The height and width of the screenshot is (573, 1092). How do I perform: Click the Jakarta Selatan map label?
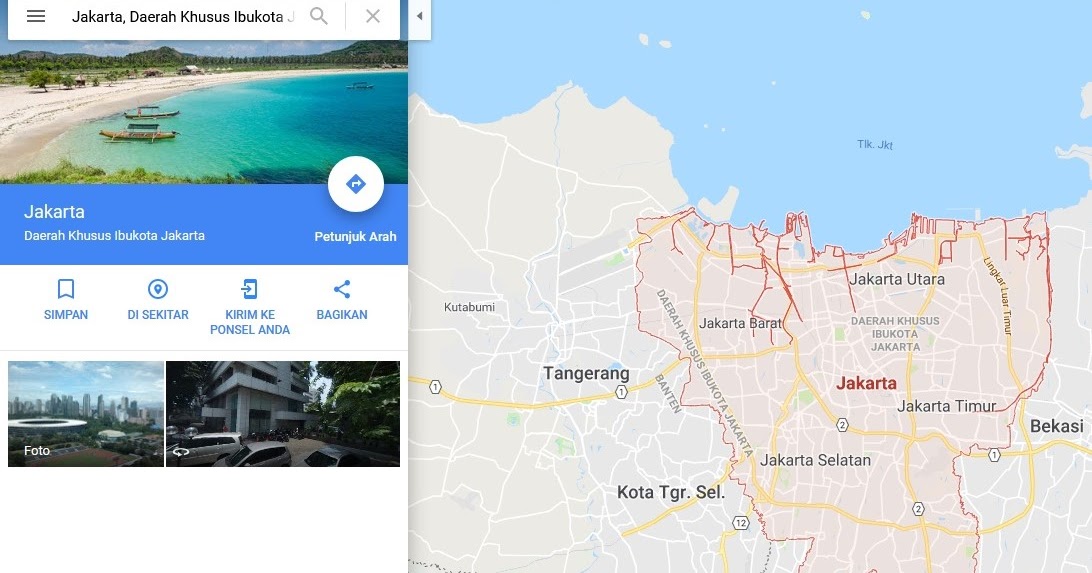816,460
